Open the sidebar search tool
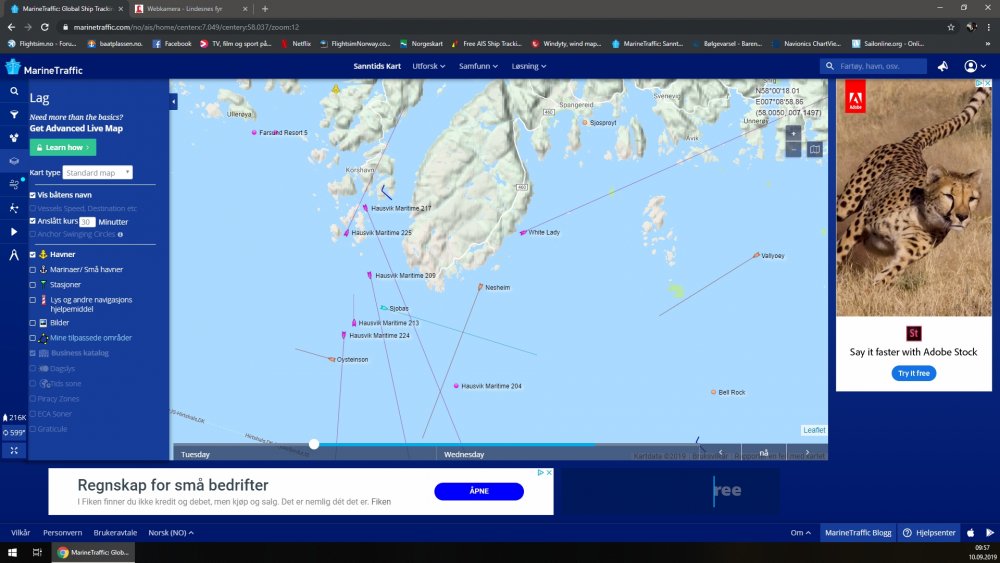 tap(13, 91)
